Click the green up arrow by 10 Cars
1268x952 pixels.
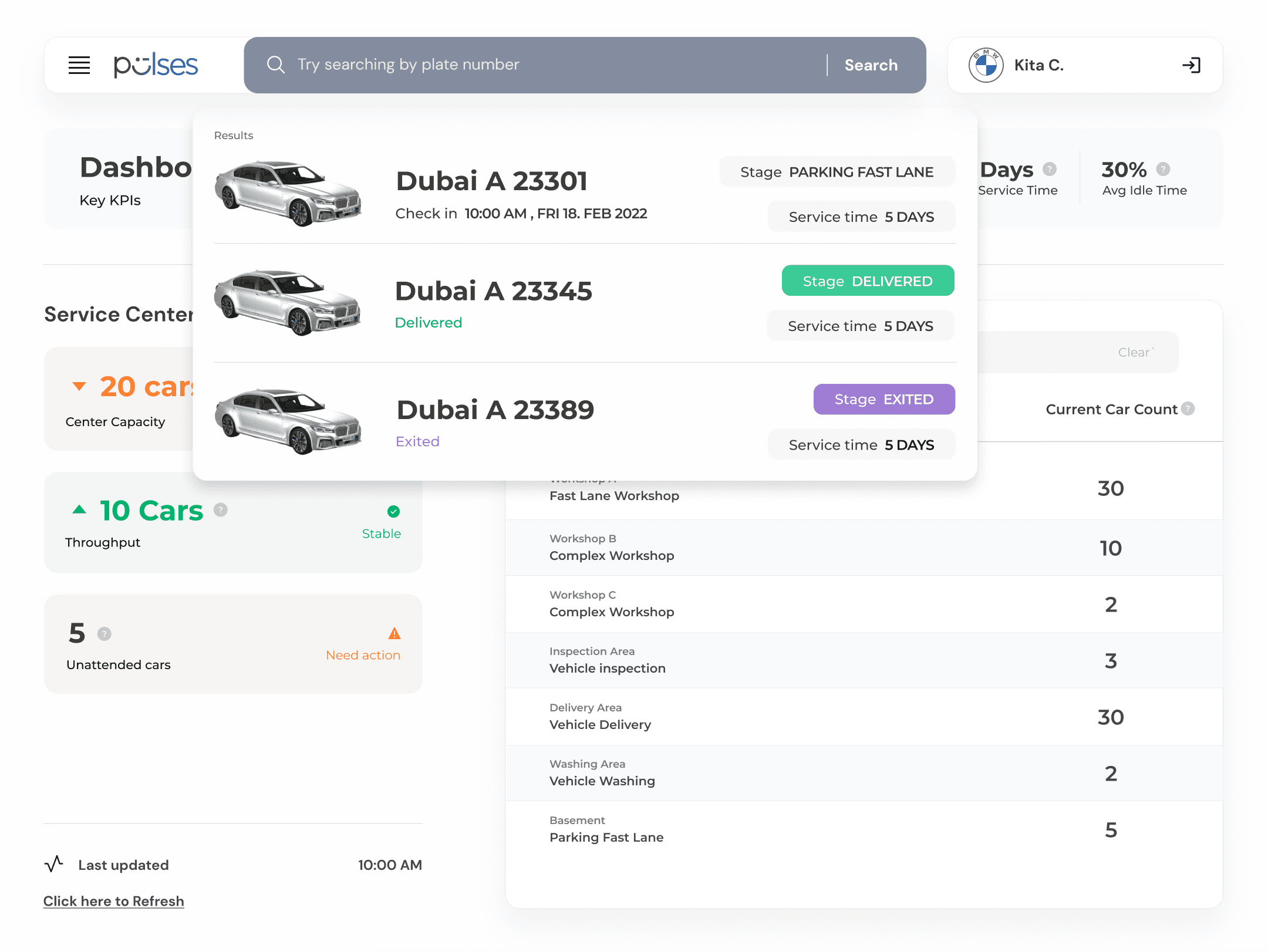pyautogui.click(x=79, y=509)
